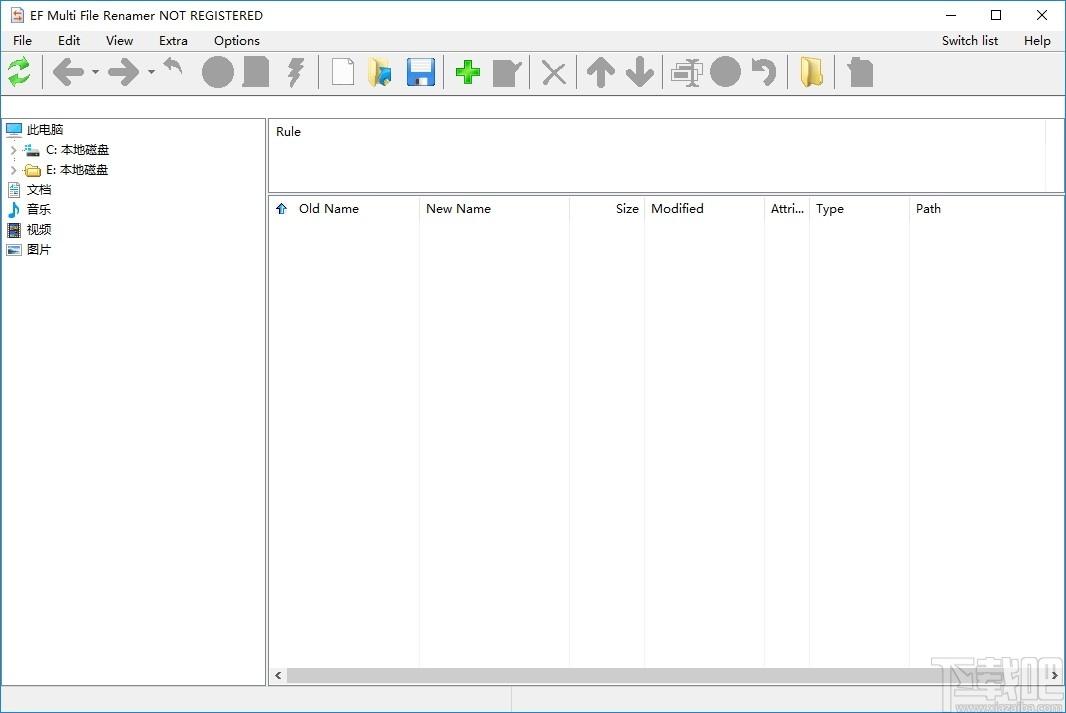The width and height of the screenshot is (1066, 713).
Task: Expand the E: drive tree node
Action: click(13, 170)
